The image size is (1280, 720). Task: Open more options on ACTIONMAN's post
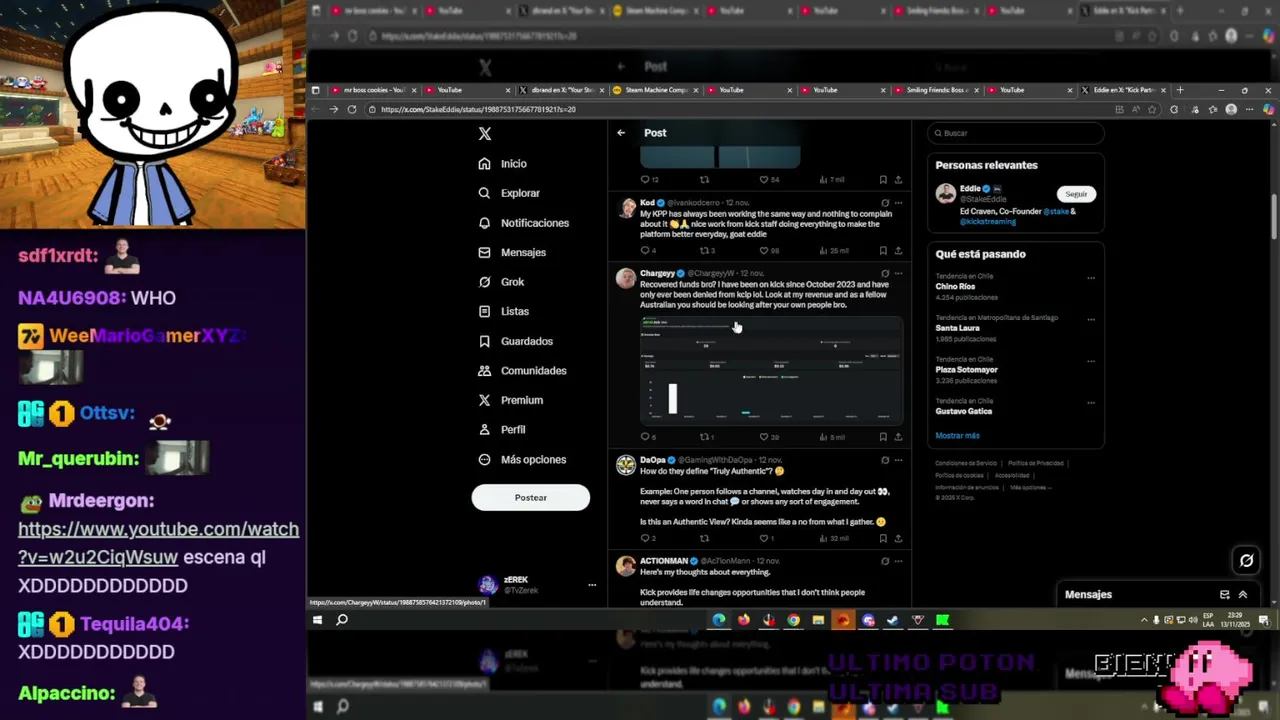898,561
